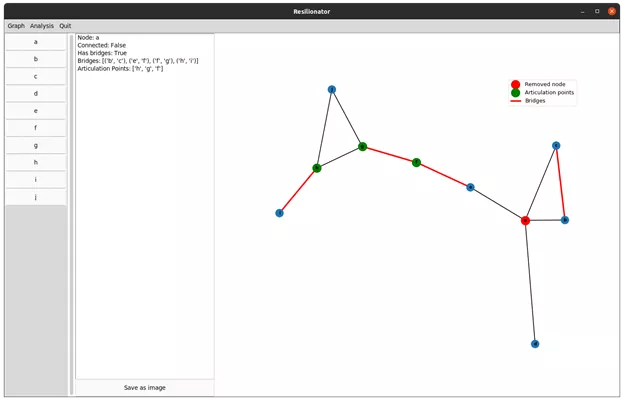Click the 'Bridges' legend label
The width and height of the screenshot is (624, 401).
pos(535,101)
